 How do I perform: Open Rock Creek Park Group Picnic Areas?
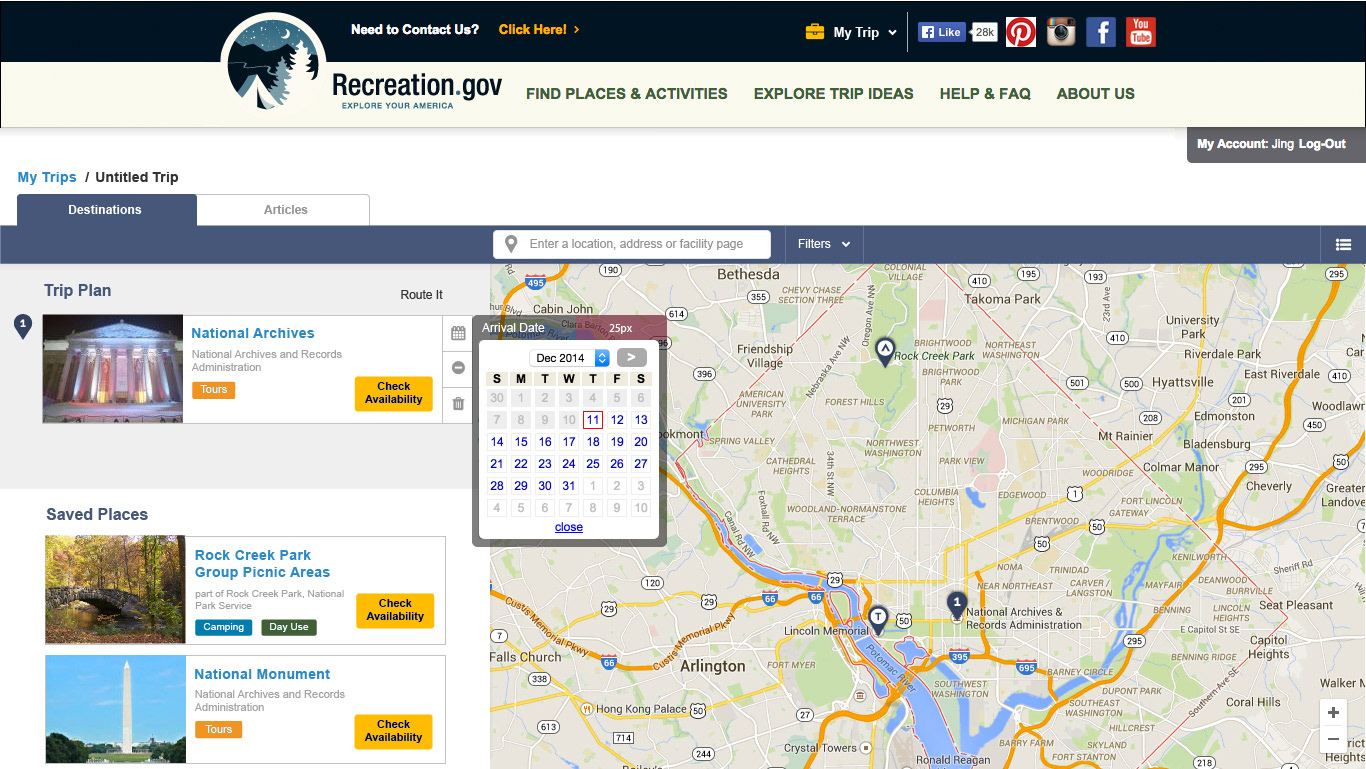262,564
